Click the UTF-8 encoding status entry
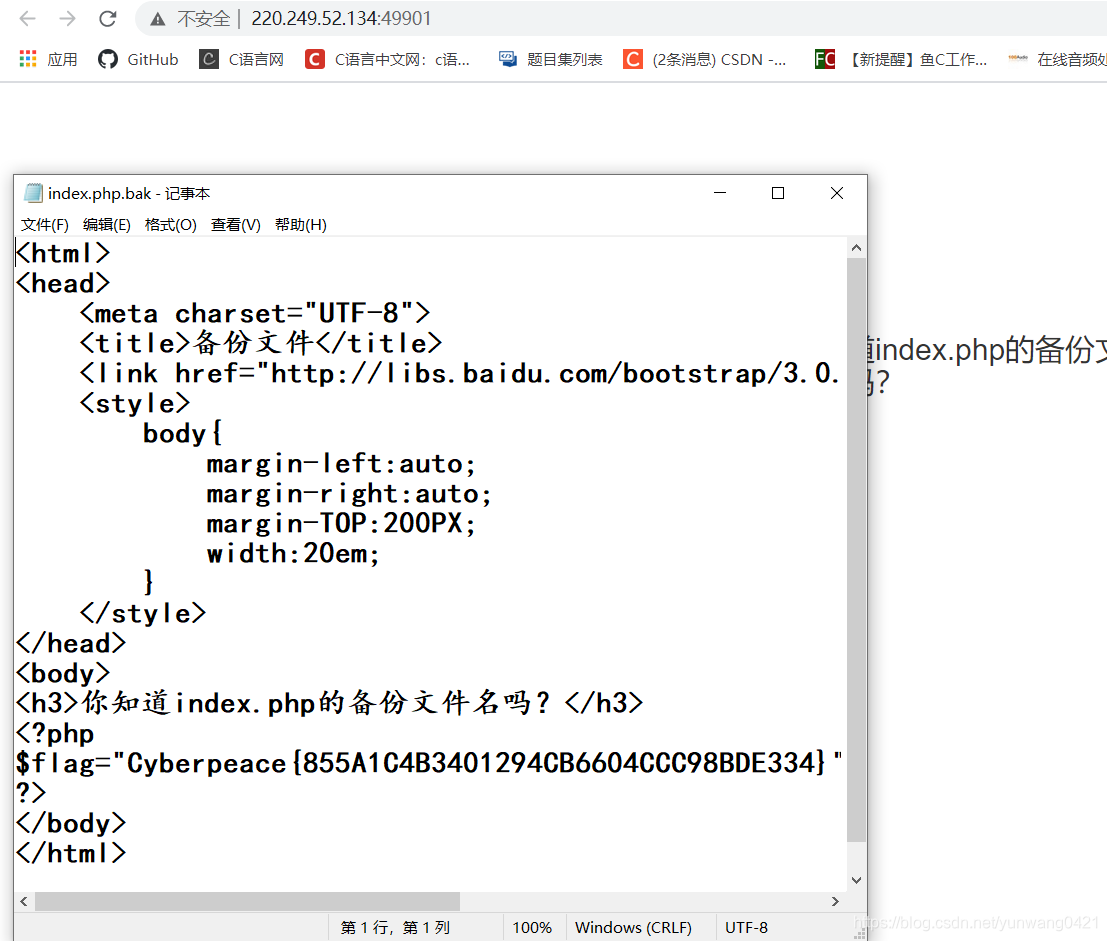Viewport: 1107px width, 941px height. 746,928
